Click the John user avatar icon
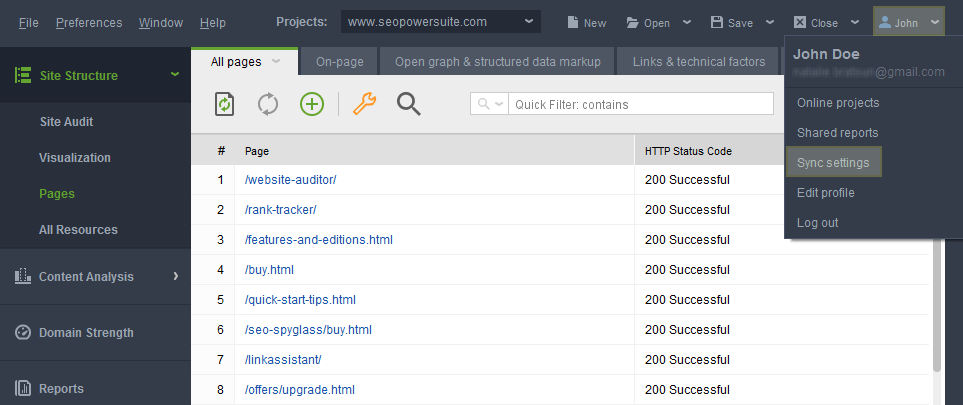963x405 pixels. (884, 23)
